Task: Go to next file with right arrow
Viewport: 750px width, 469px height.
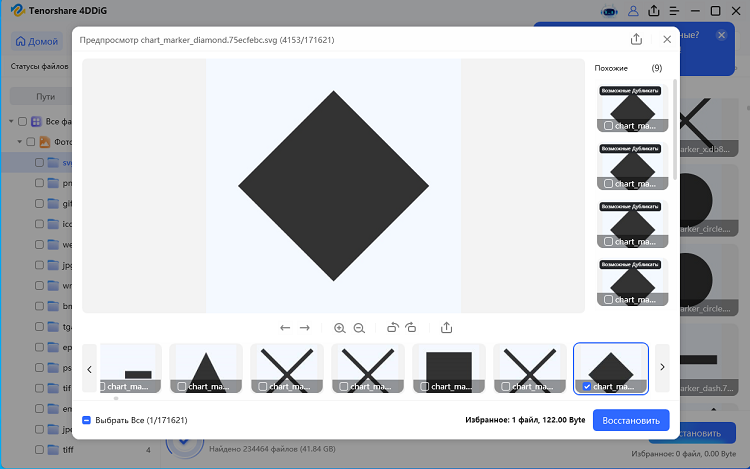Action: point(305,328)
